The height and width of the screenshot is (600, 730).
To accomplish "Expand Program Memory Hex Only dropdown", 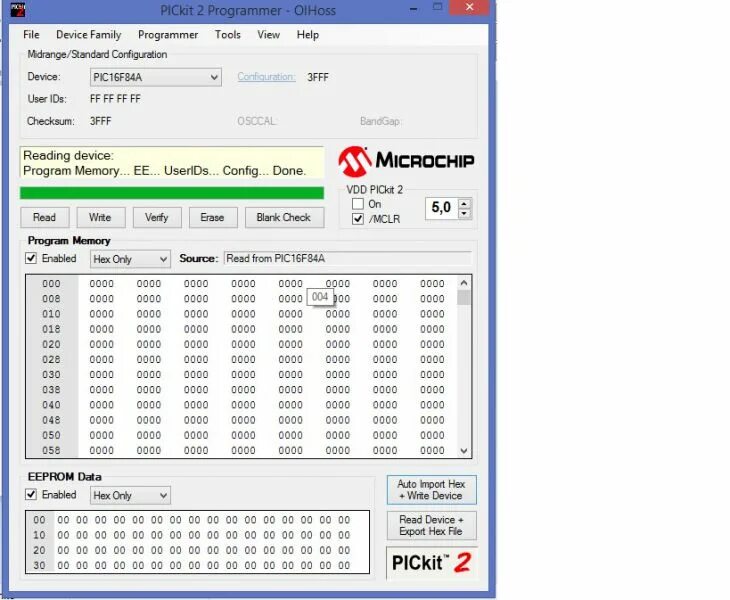I will coord(130,259).
